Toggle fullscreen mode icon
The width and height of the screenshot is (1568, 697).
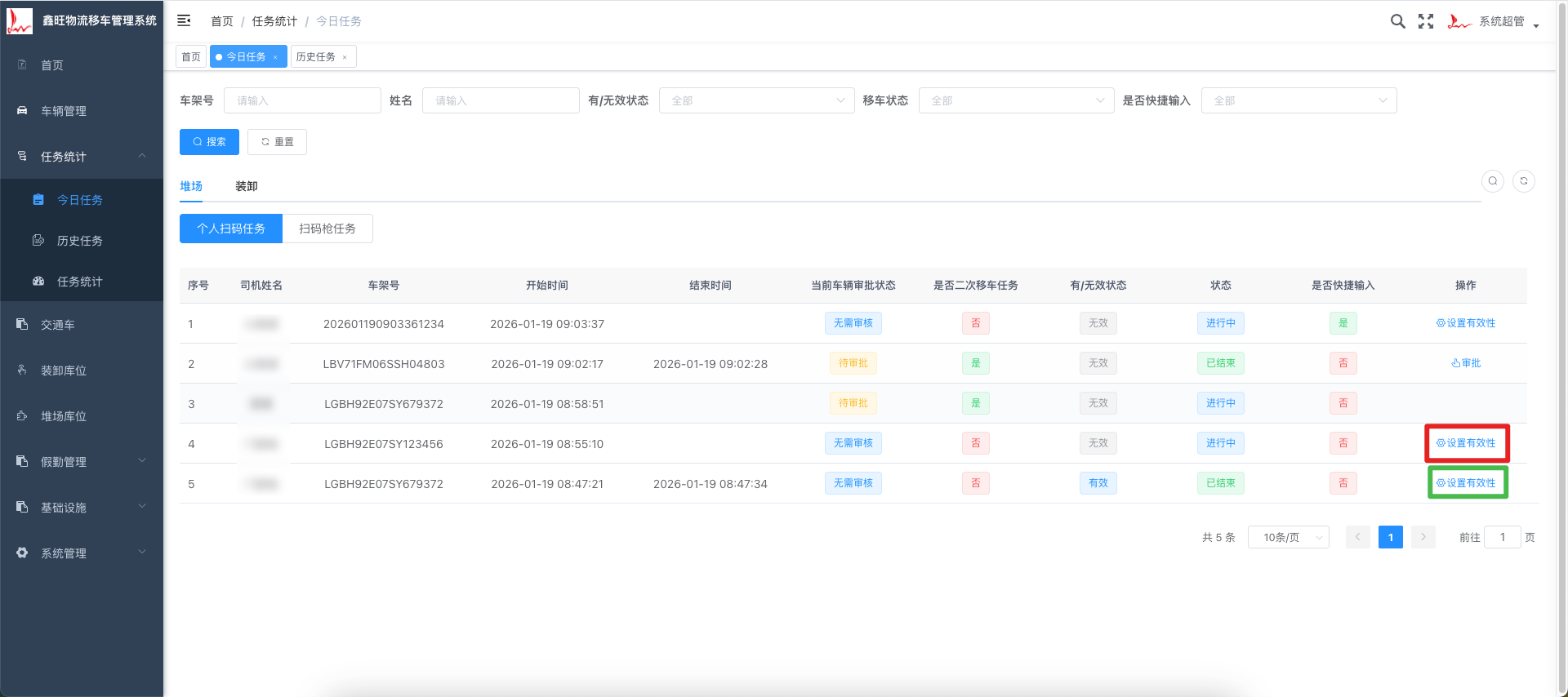pos(1426,21)
